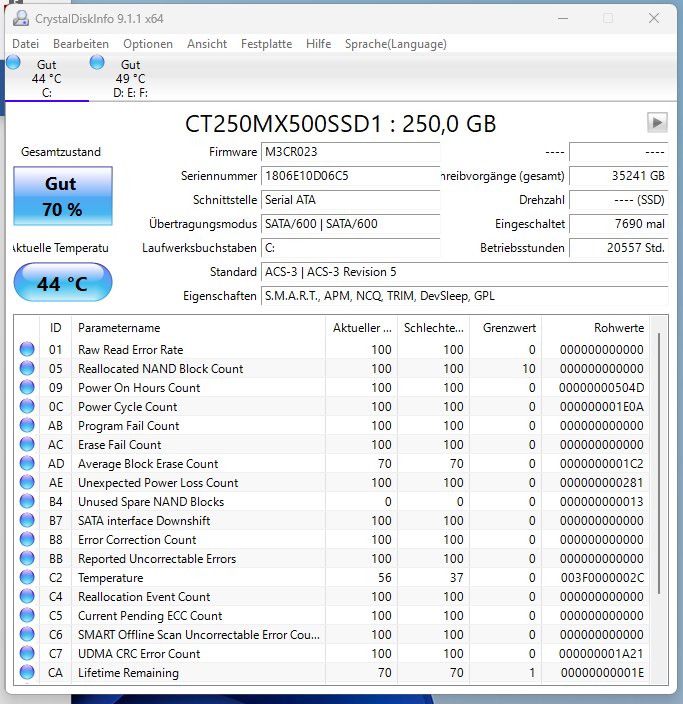Click Betriebsstunden value 20557 Std.
The width and height of the screenshot is (683, 704).
619,248
